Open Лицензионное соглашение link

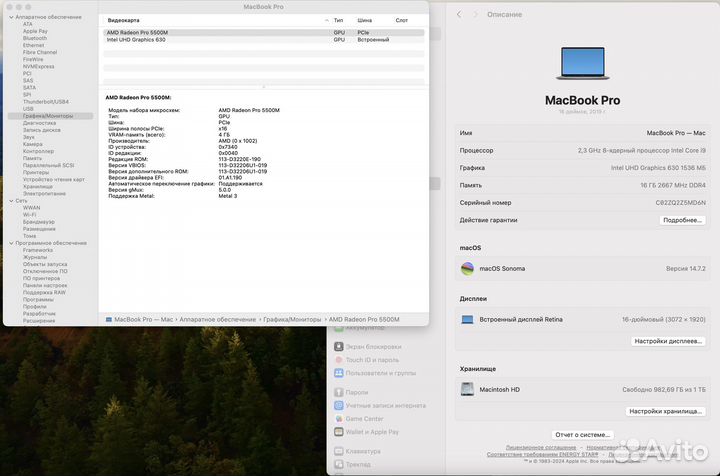click(541, 447)
